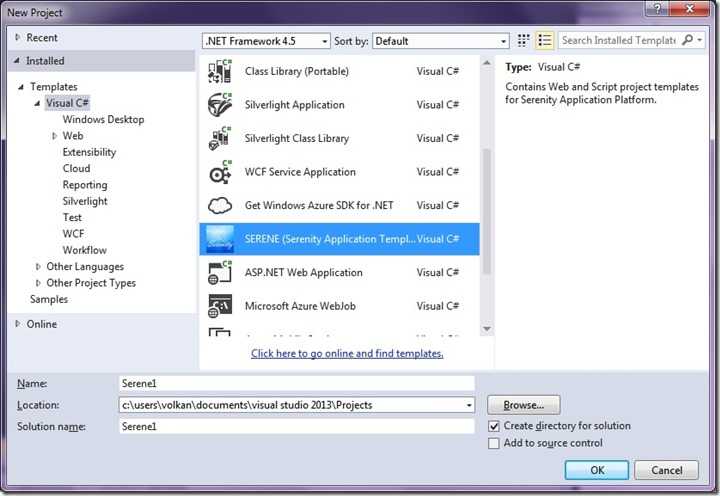This screenshot has width=720, height=496.
Task: Collapse the Installed section
Action: [x=17, y=60]
